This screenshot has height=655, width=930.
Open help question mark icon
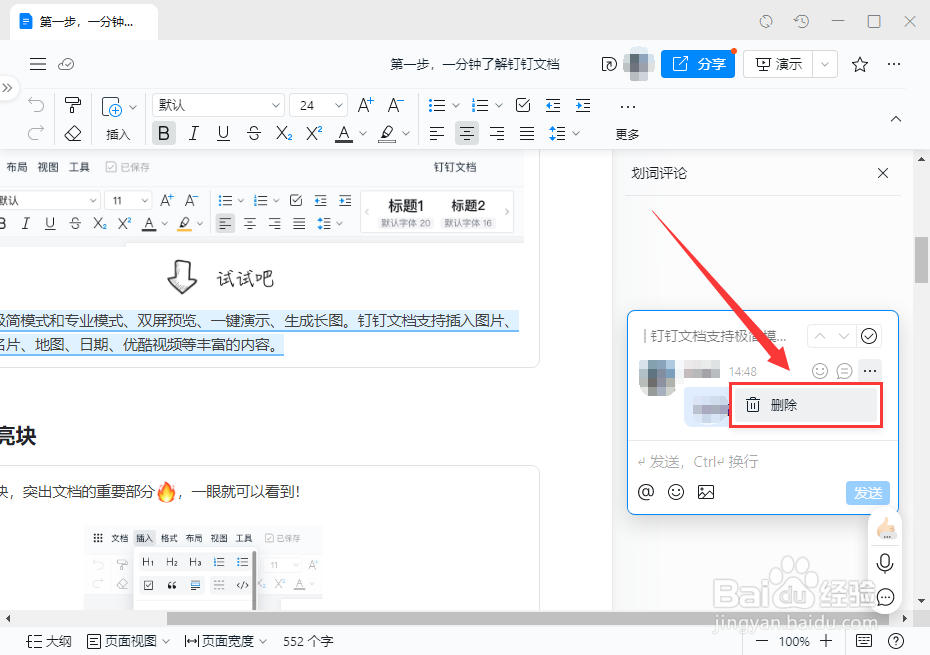pyautogui.click(x=896, y=641)
